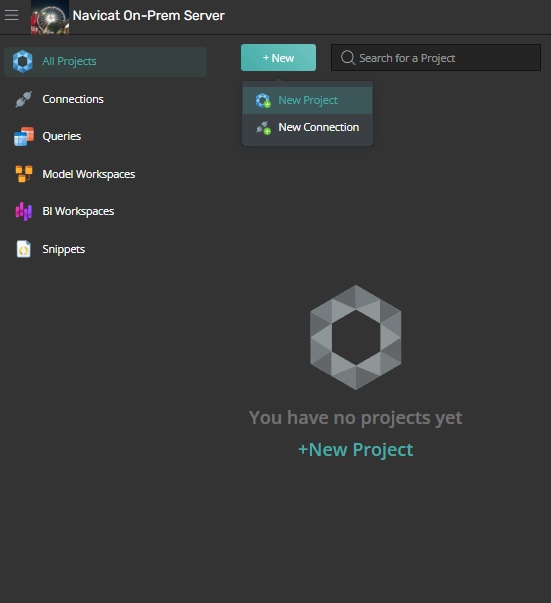The image size is (551, 603).
Task: Click the Ferris wheel profile avatar
Action: click(x=50, y=17)
